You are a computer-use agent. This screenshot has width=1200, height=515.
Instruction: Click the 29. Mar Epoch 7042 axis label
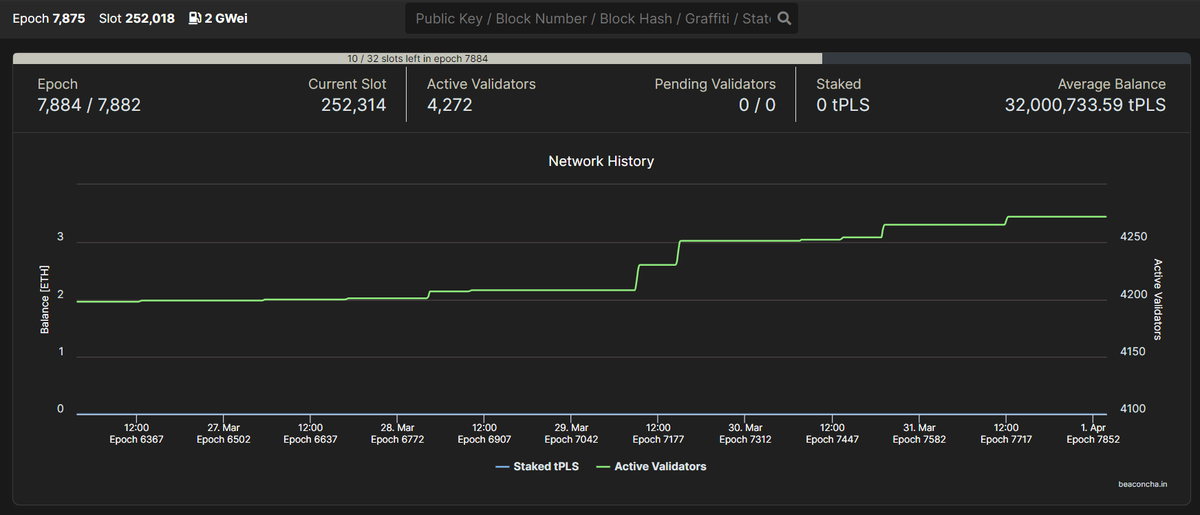[x=572, y=433]
